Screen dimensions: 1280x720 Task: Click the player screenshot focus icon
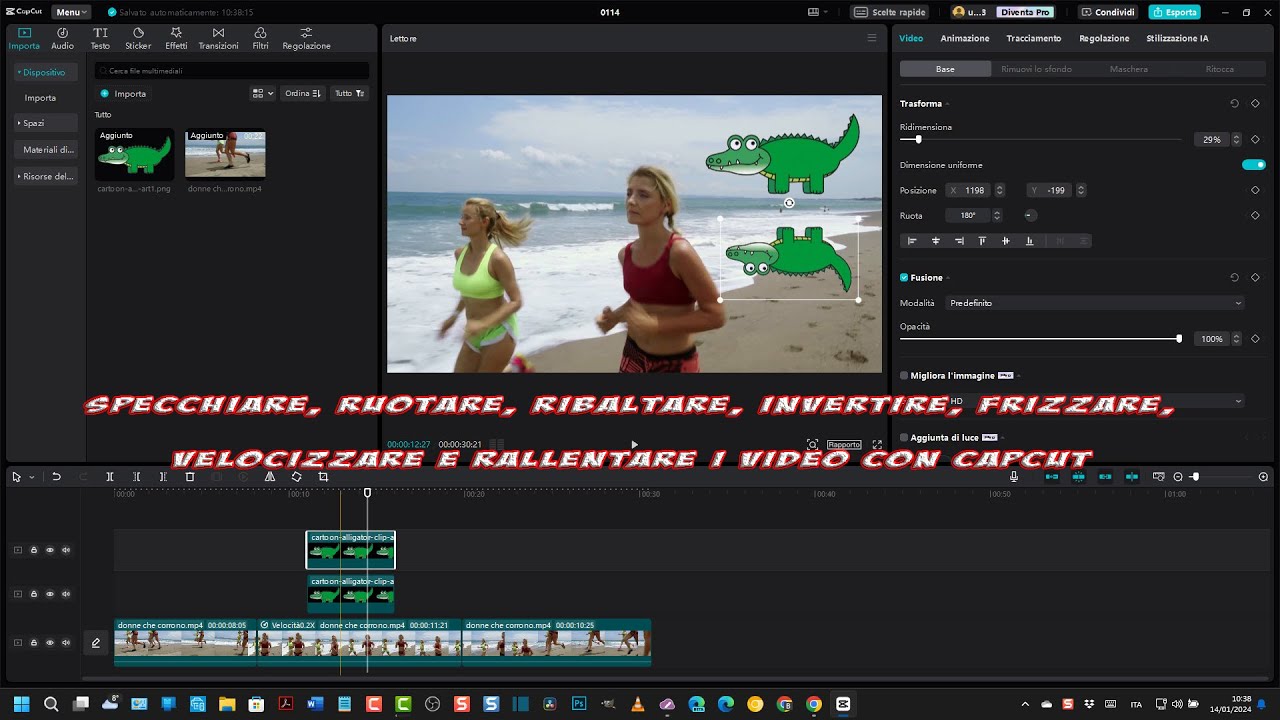(812, 445)
